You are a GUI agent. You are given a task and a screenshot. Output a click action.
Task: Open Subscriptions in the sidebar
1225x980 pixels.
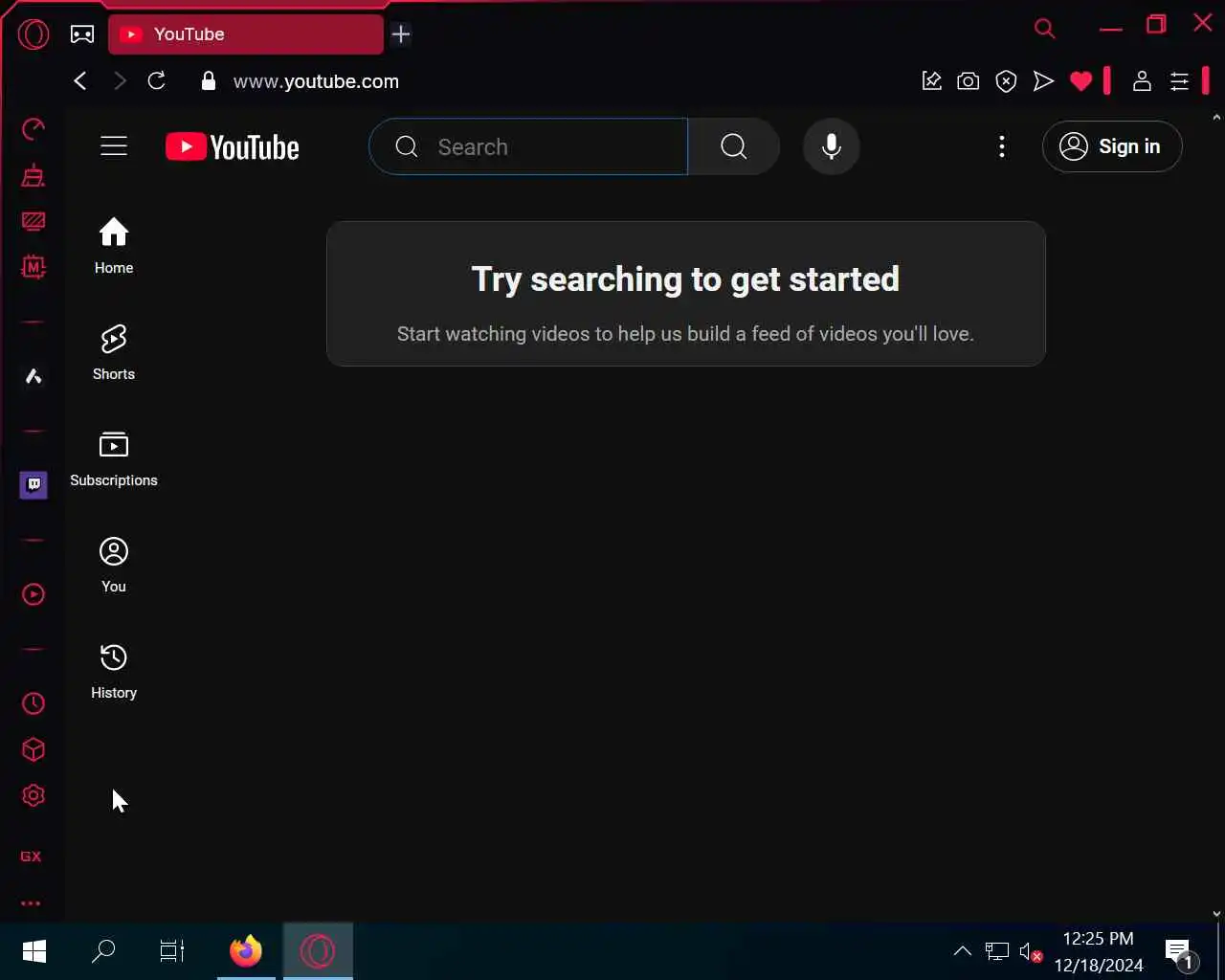pos(114,459)
